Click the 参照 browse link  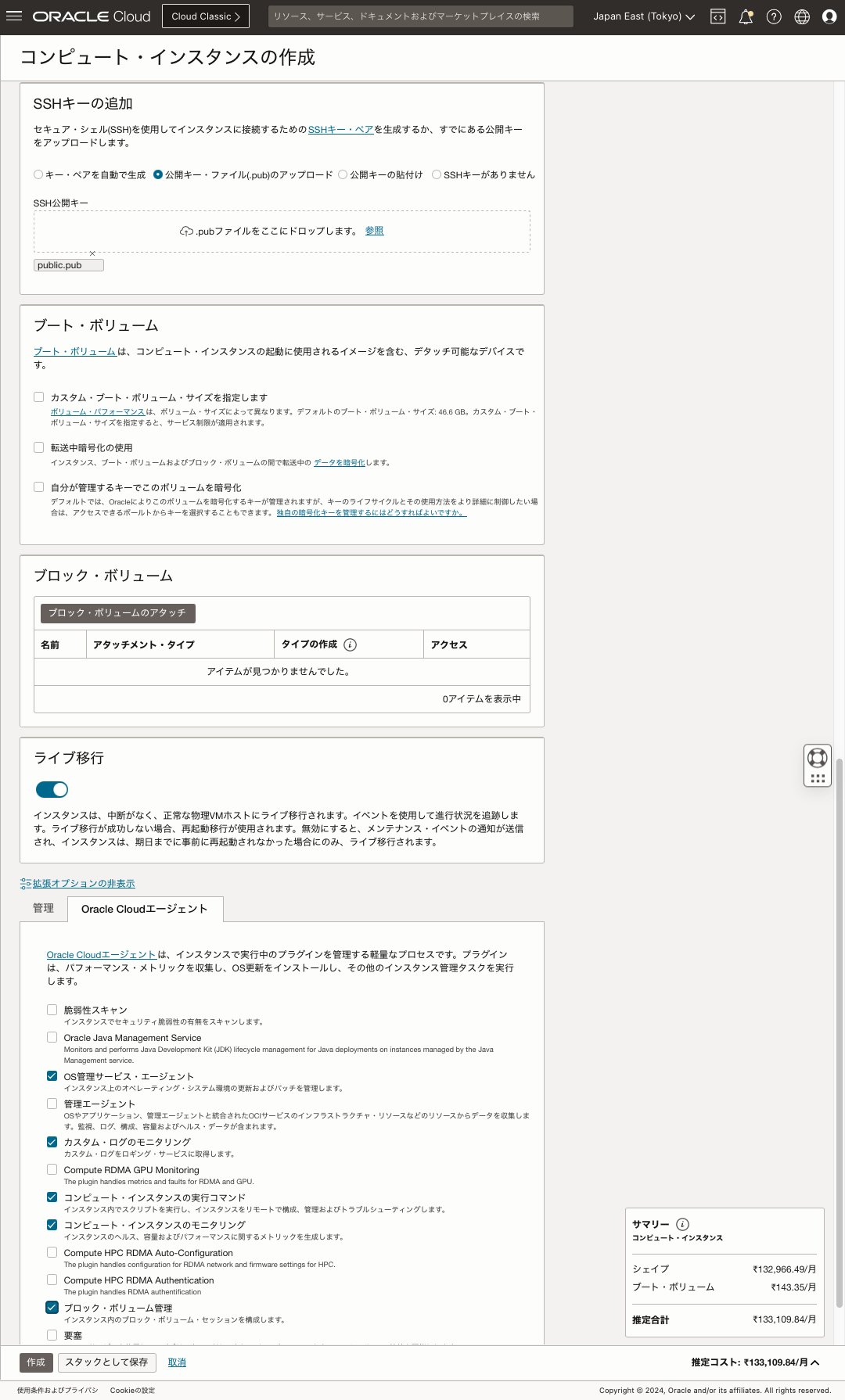click(375, 231)
